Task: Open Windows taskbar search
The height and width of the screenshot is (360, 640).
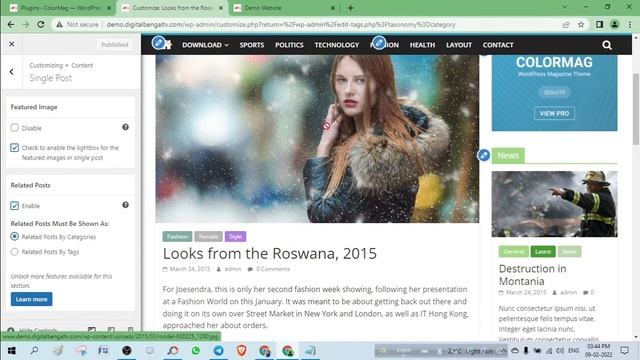Action: click(34, 351)
